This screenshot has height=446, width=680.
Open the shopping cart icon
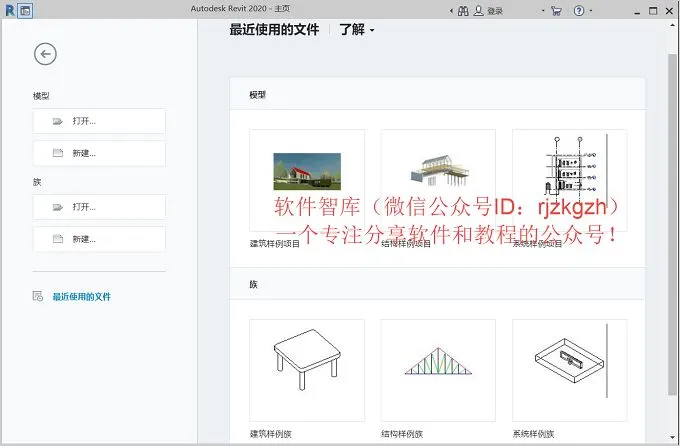(556, 11)
